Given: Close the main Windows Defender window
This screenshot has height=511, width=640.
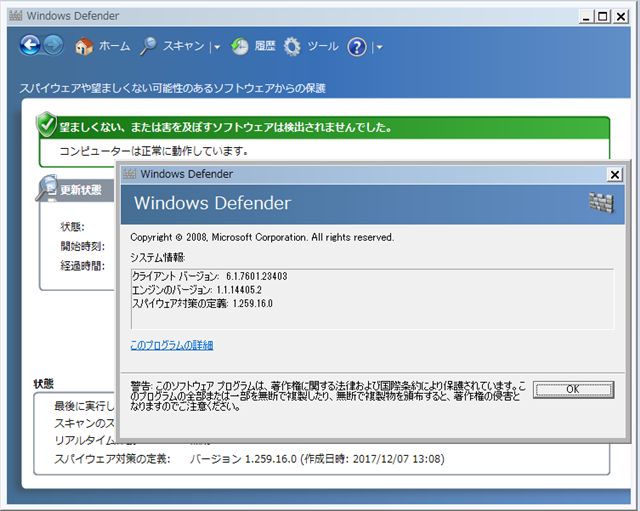Looking at the screenshot, I should (x=620, y=17).
